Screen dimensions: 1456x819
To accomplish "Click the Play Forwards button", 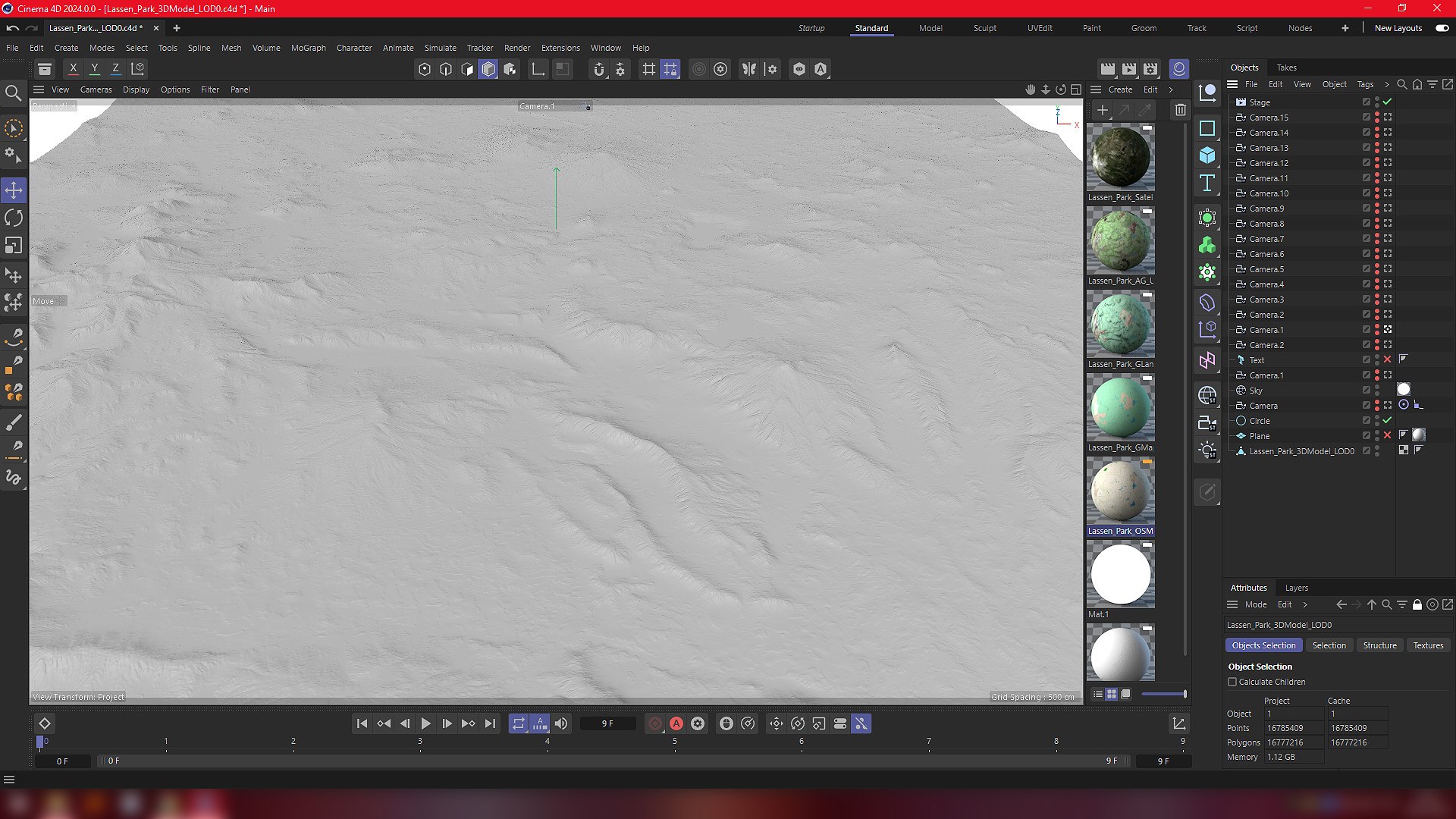I will click(425, 724).
